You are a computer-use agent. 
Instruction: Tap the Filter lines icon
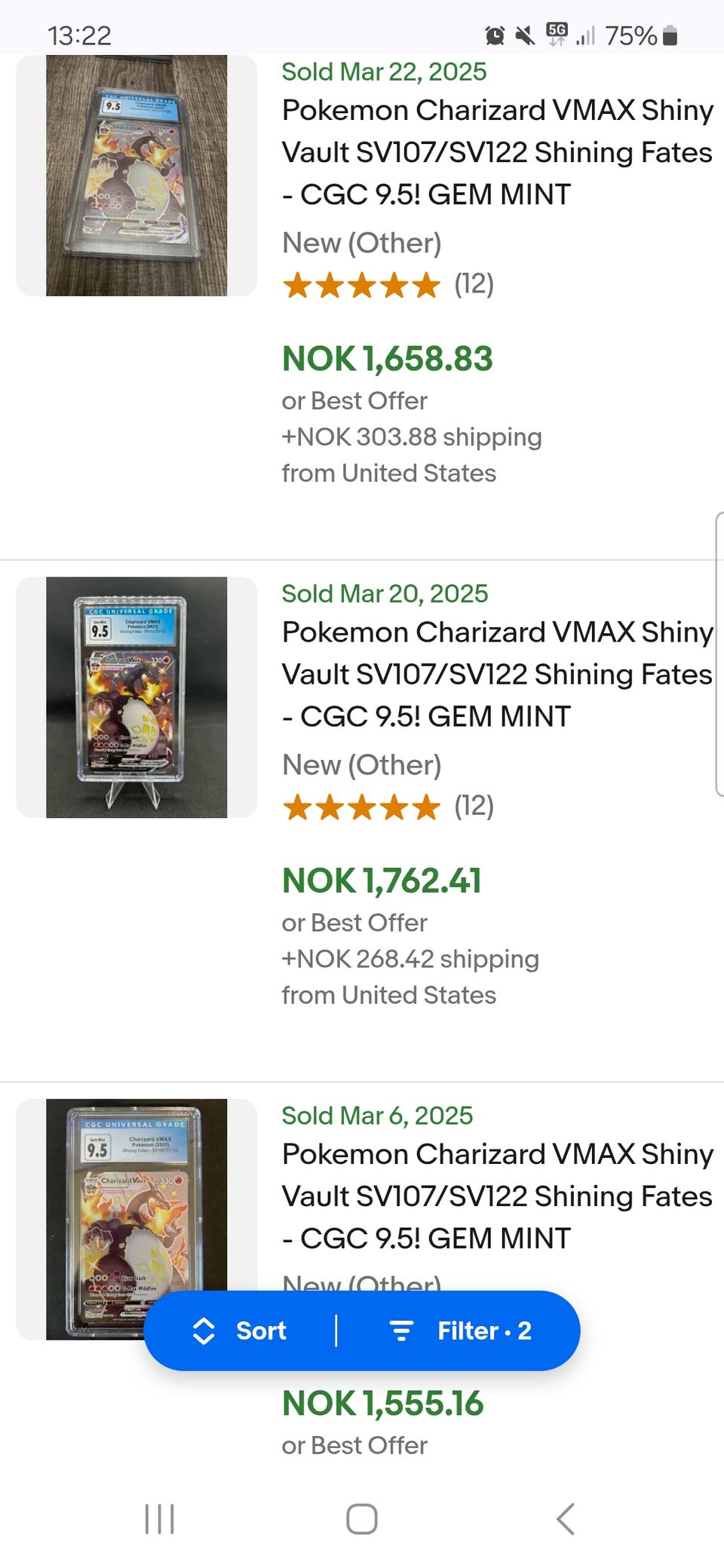click(x=401, y=1331)
